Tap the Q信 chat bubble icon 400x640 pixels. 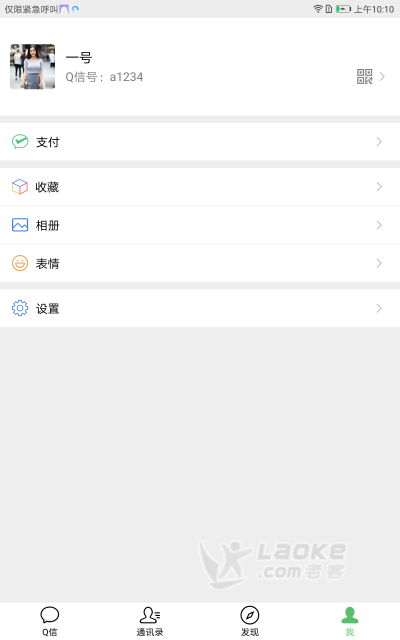[50, 615]
